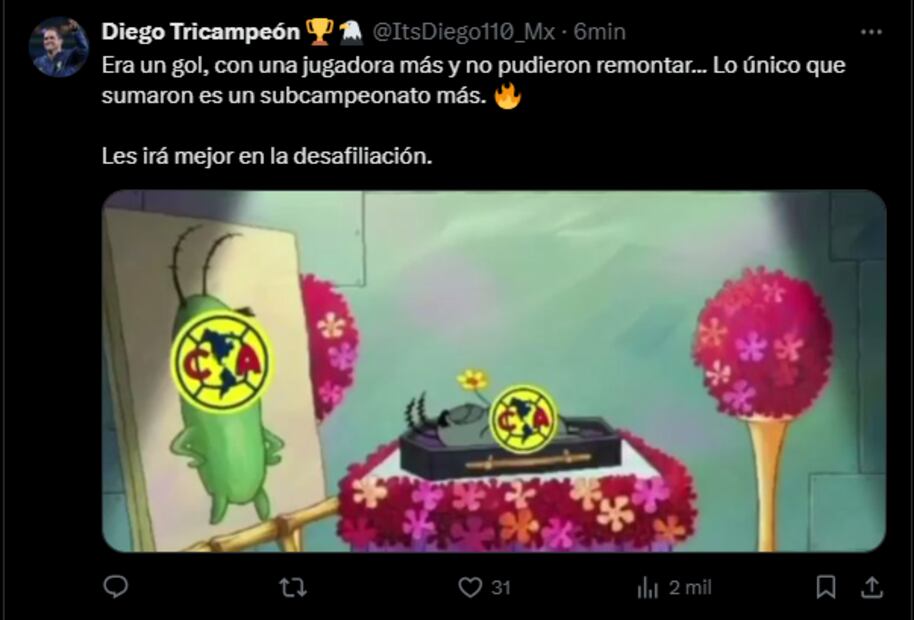Click the eagle emoji beside the name
The width and height of the screenshot is (914, 620).
351,31
